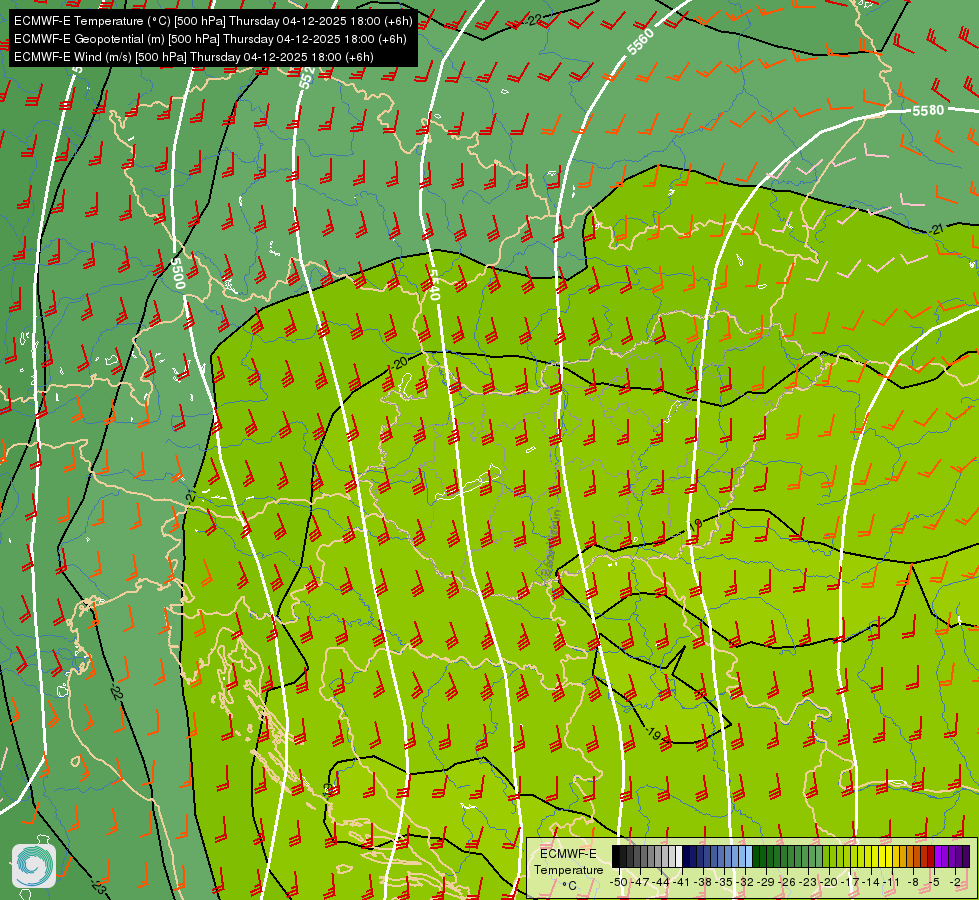The width and height of the screenshot is (979, 900).
Task: Click the -17 legend tick label
Action: click(x=850, y=882)
